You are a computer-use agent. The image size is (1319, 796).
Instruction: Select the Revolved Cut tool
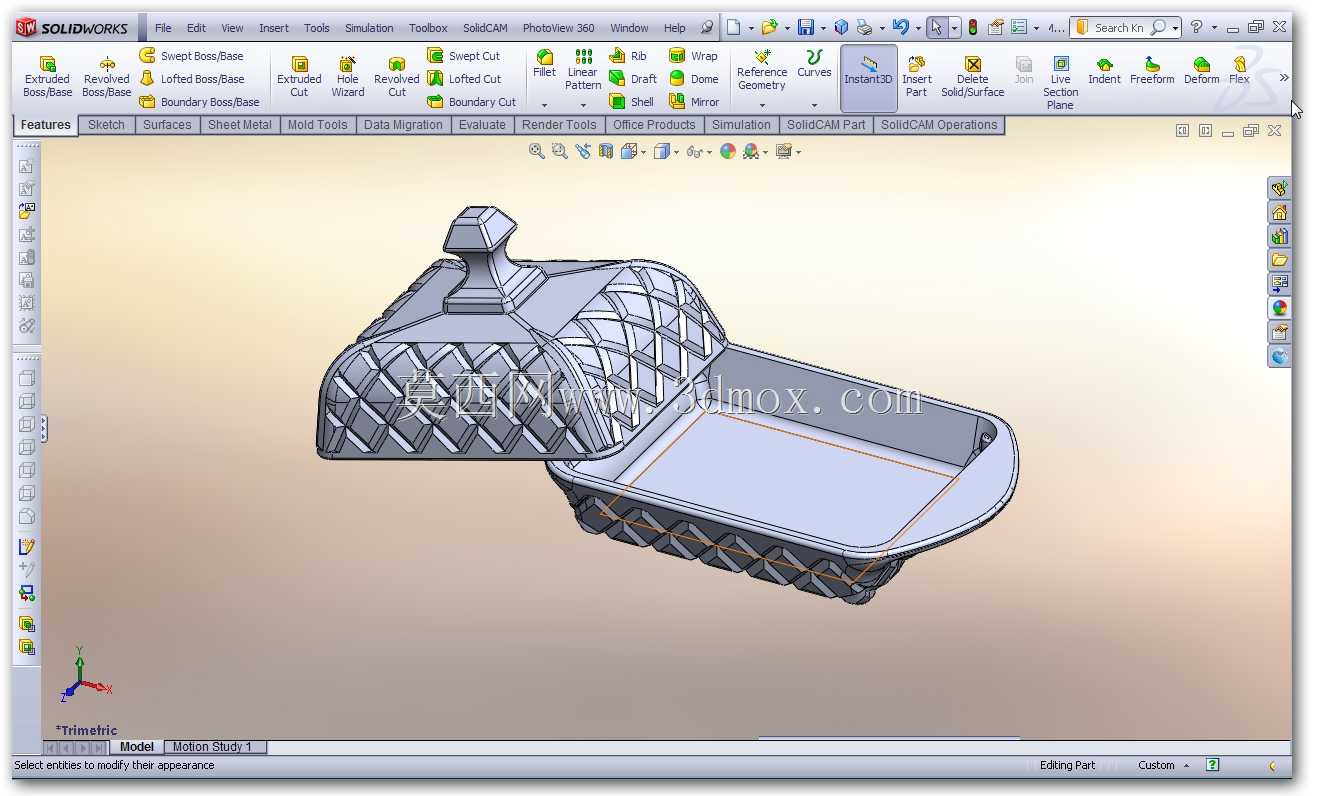[396, 75]
